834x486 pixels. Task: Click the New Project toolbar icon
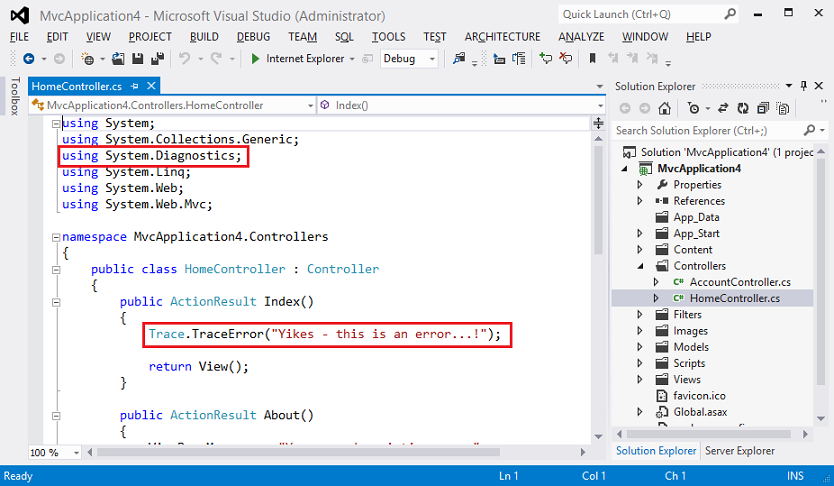(x=88, y=58)
